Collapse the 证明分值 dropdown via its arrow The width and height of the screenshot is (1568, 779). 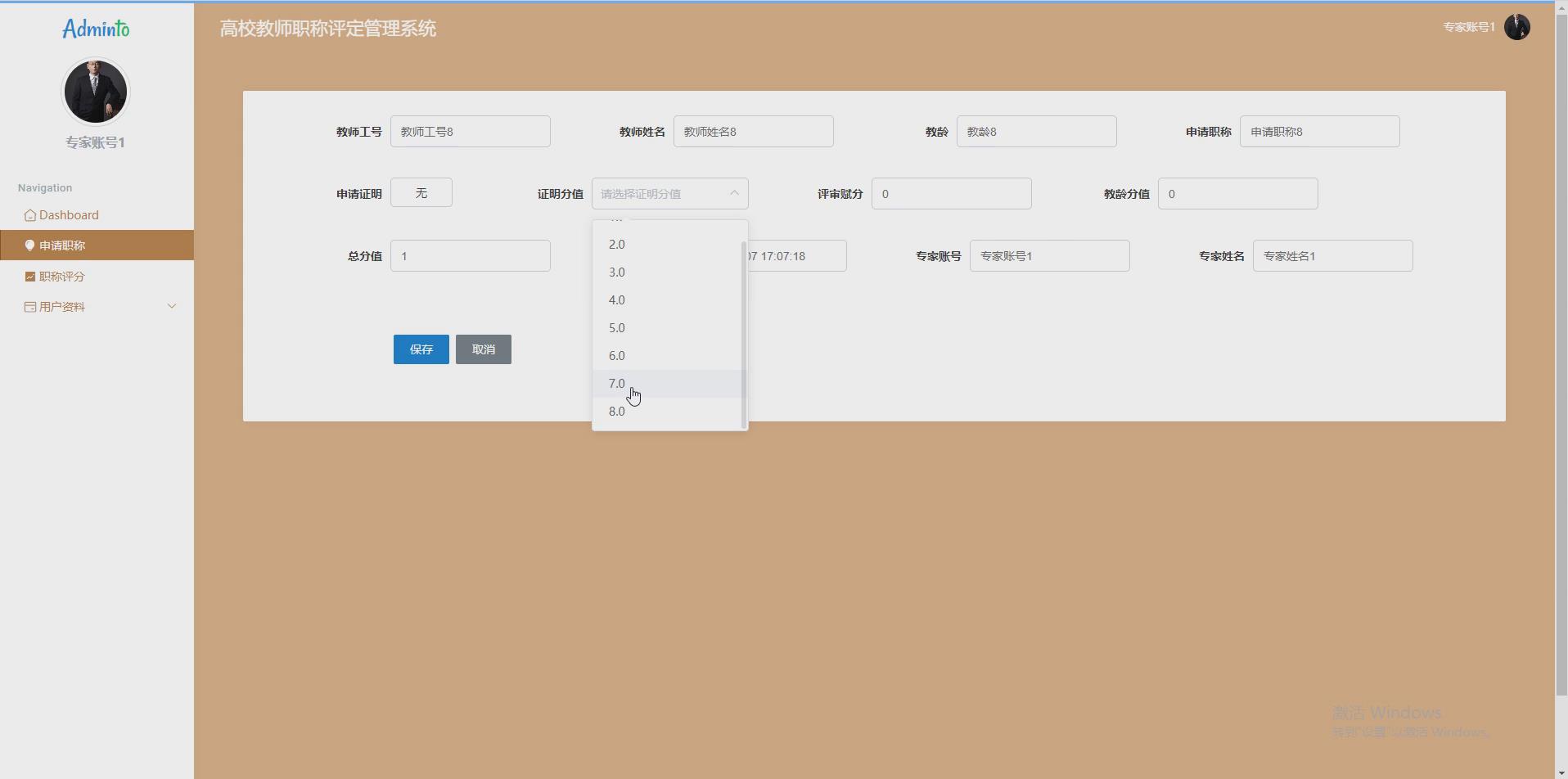[732, 193]
